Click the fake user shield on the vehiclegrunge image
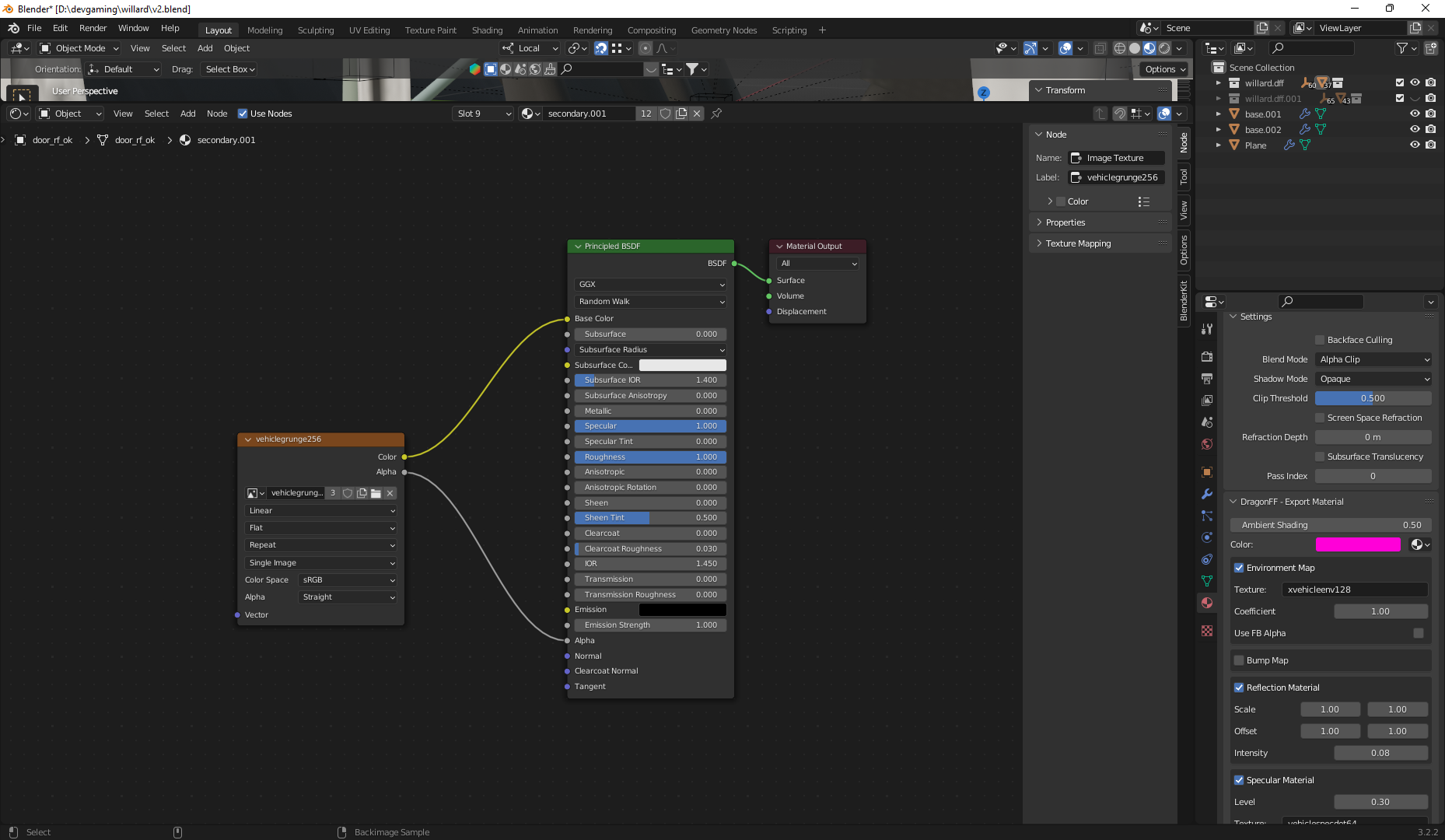Screen dimensions: 1445x840 [348, 492]
